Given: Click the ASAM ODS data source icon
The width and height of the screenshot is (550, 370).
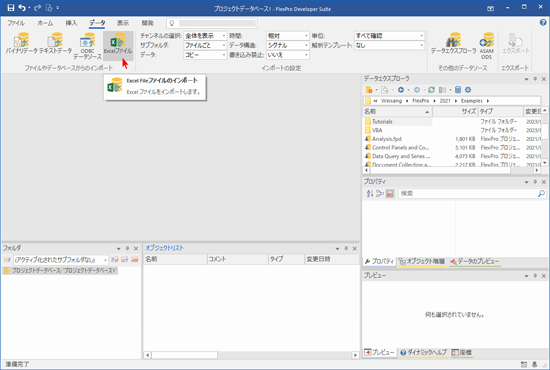Looking at the screenshot, I should (x=487, y=46).
